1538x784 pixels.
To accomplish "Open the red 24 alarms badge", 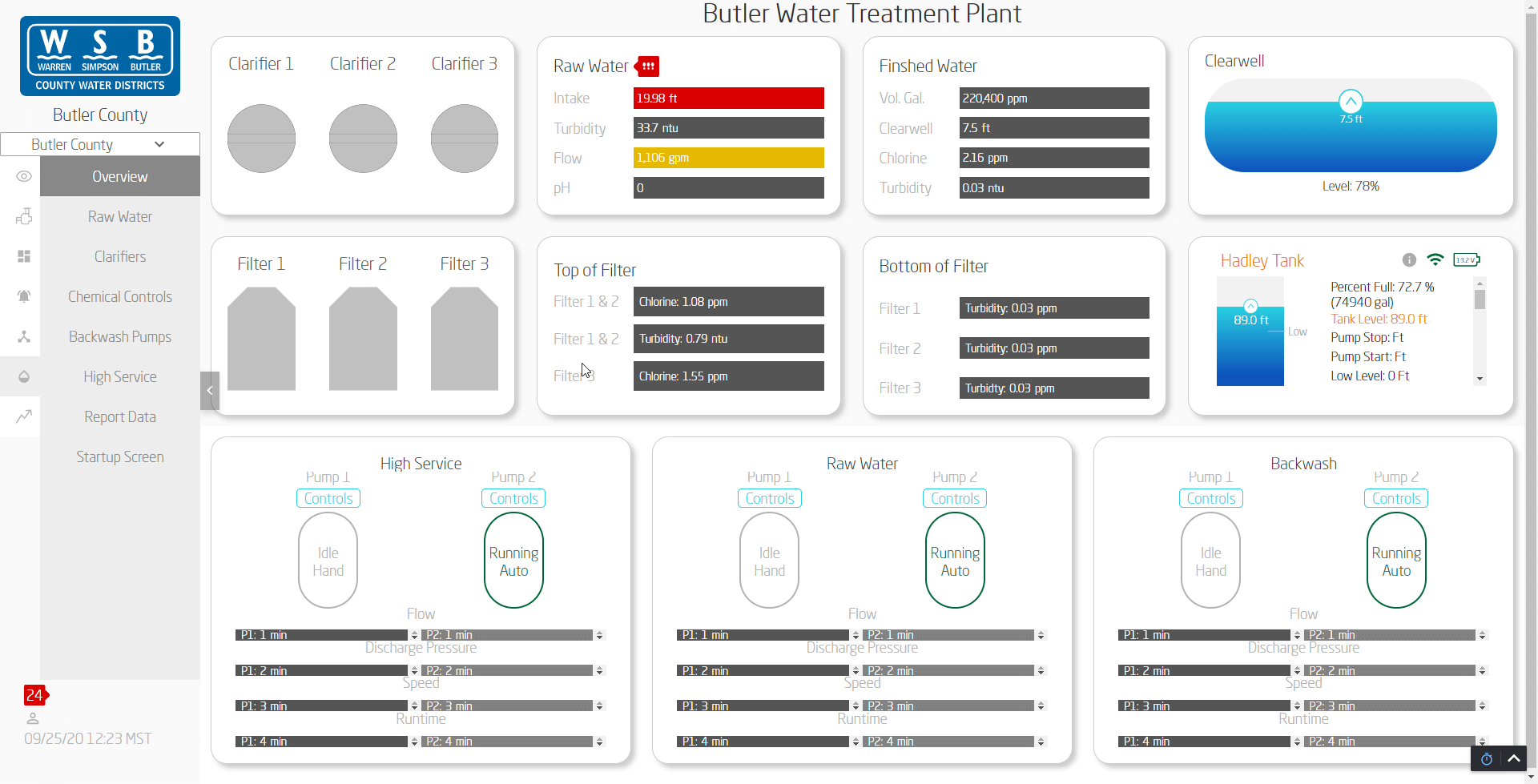I will click(x=36, y=695).
